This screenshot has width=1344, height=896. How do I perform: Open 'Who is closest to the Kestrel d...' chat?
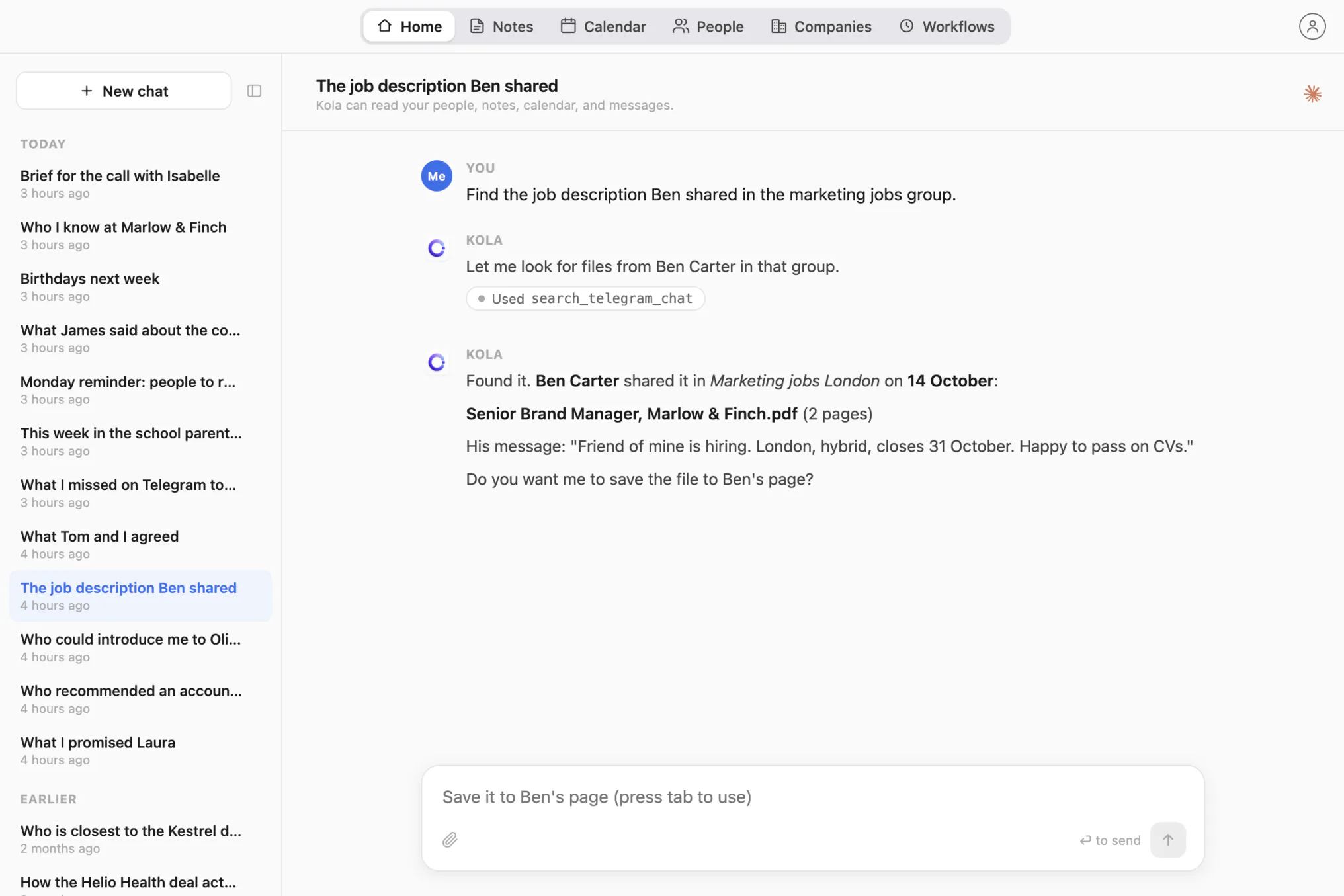pyautogui.click(x=140, y=839)
